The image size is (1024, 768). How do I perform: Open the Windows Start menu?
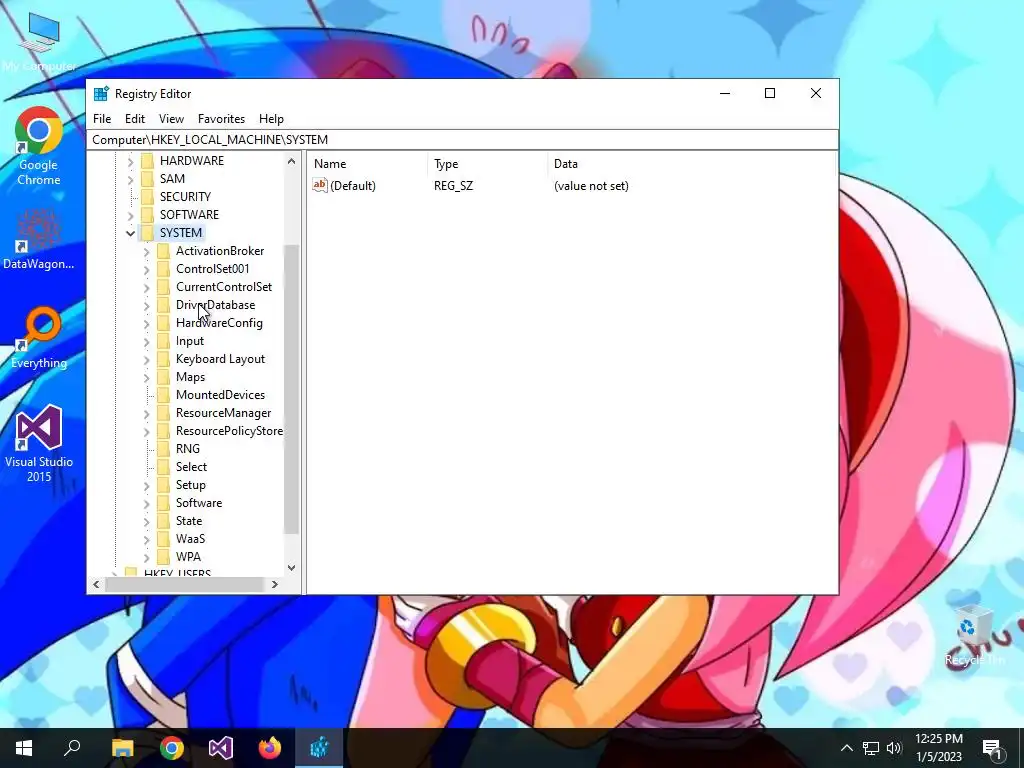click(24, 748)
